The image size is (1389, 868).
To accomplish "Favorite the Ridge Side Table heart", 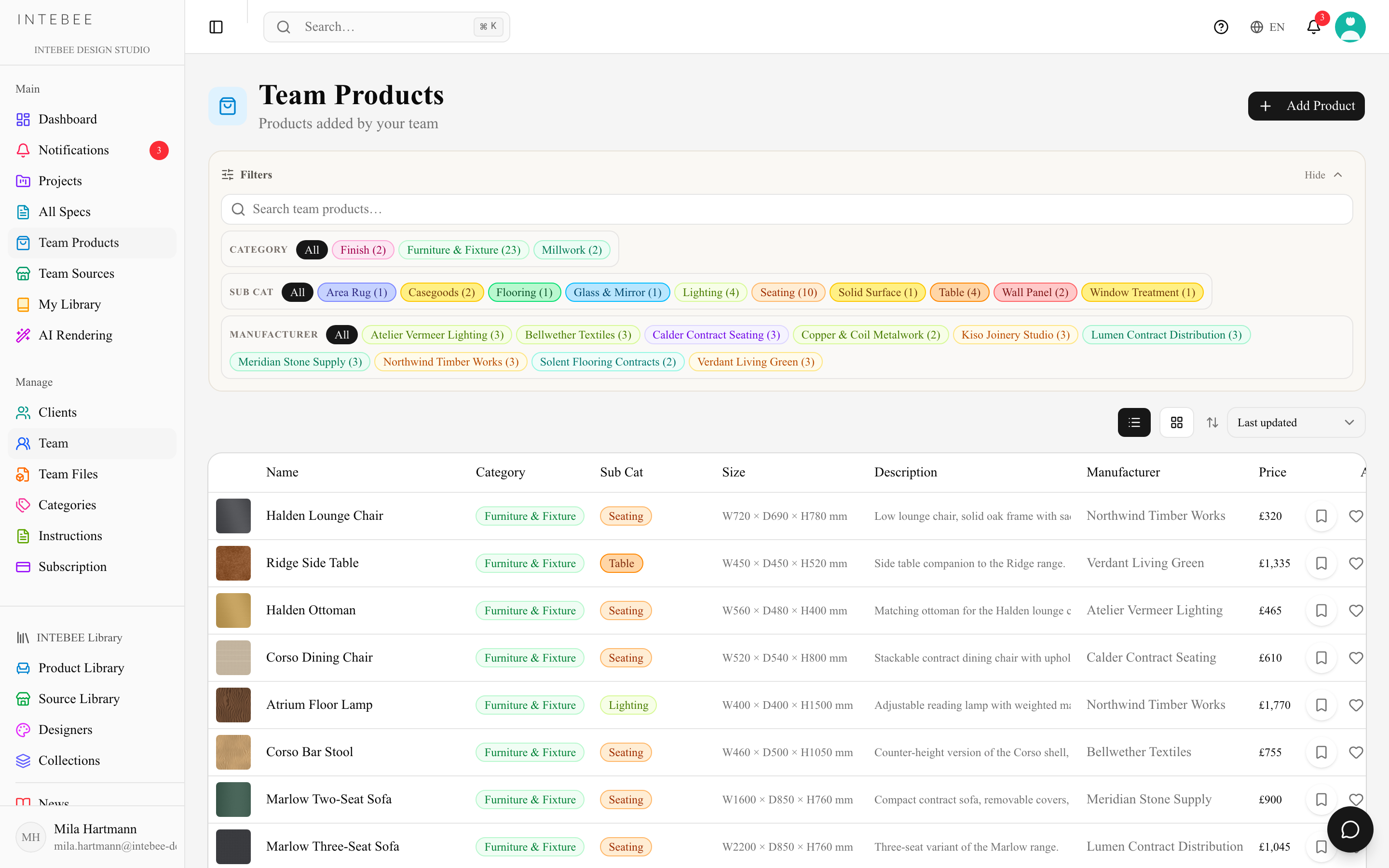I will tap(1356, 563).
